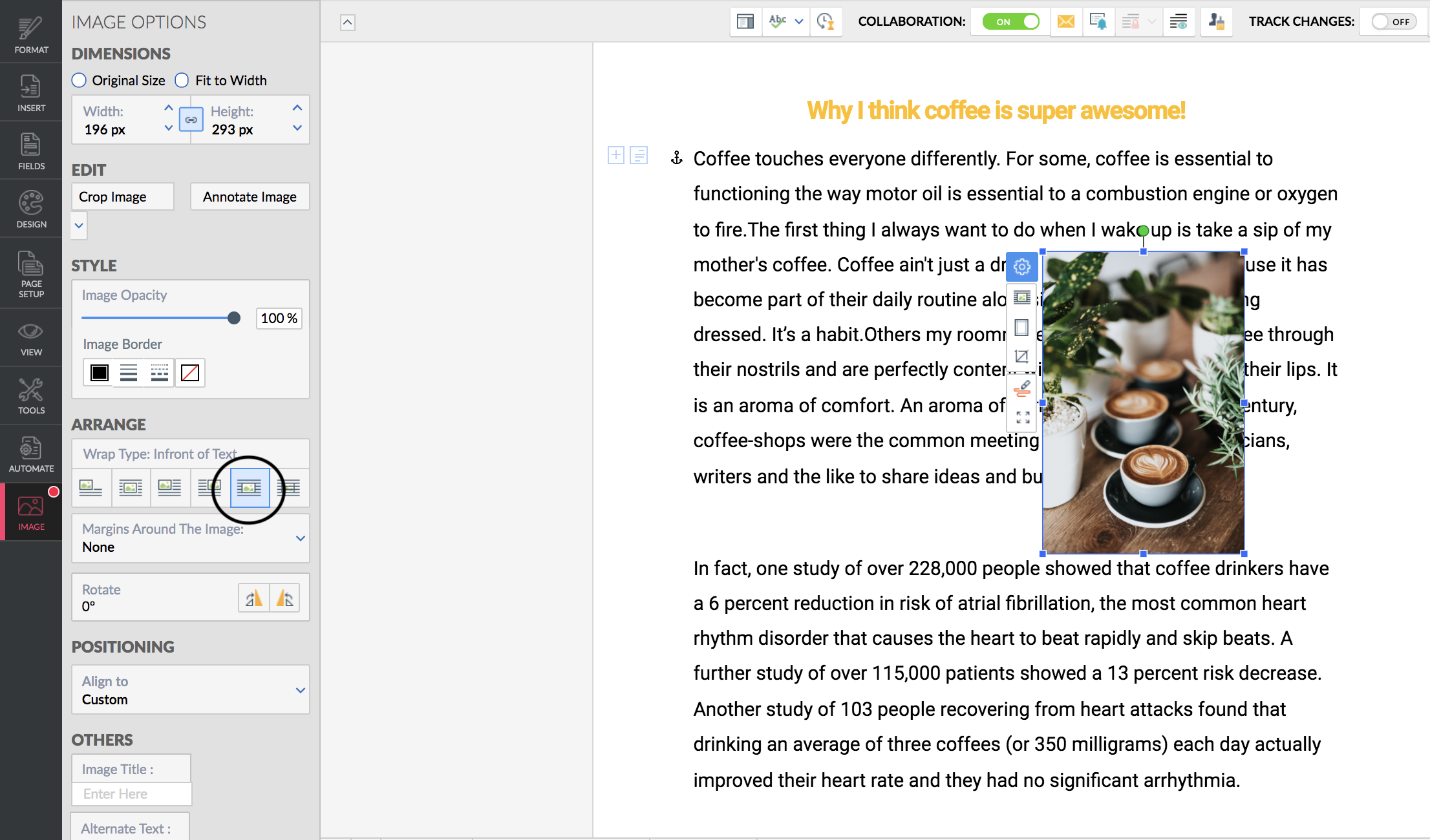Click the aspect ratio lock link icon
This screenshot has width=1430, height=840.
[191, 120]
